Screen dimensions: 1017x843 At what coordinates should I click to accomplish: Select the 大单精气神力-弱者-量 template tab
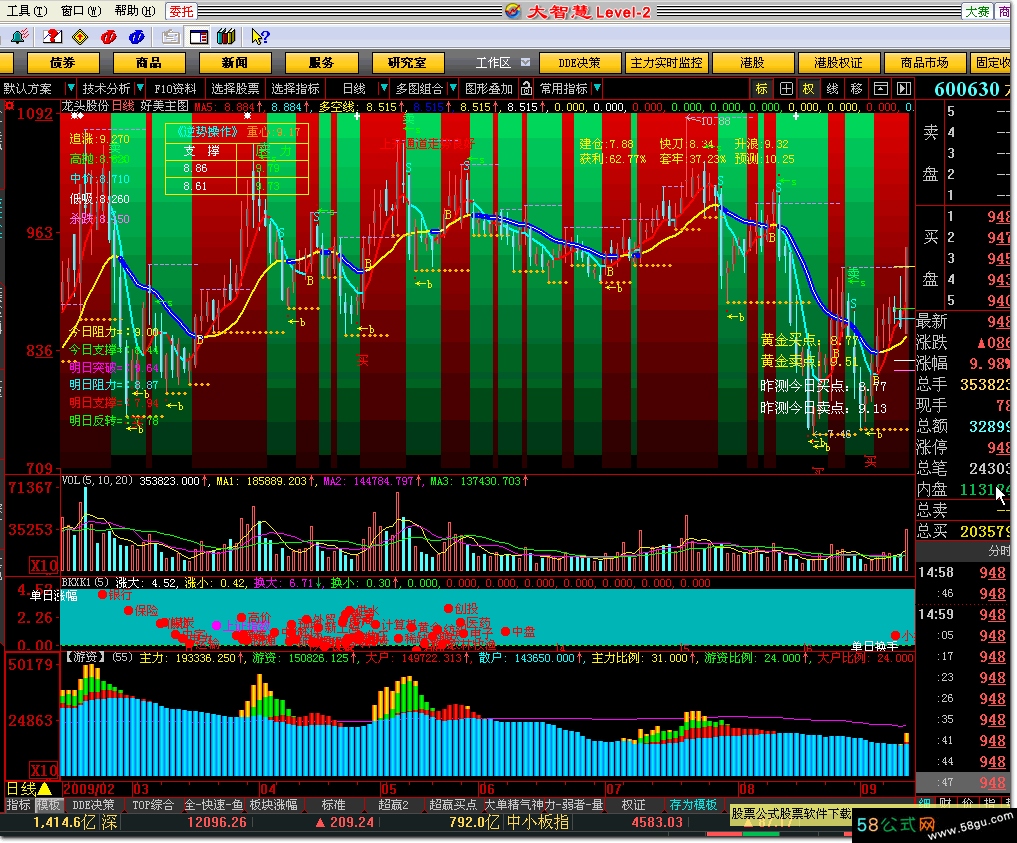pyautogui.click(x=544, y=805)
